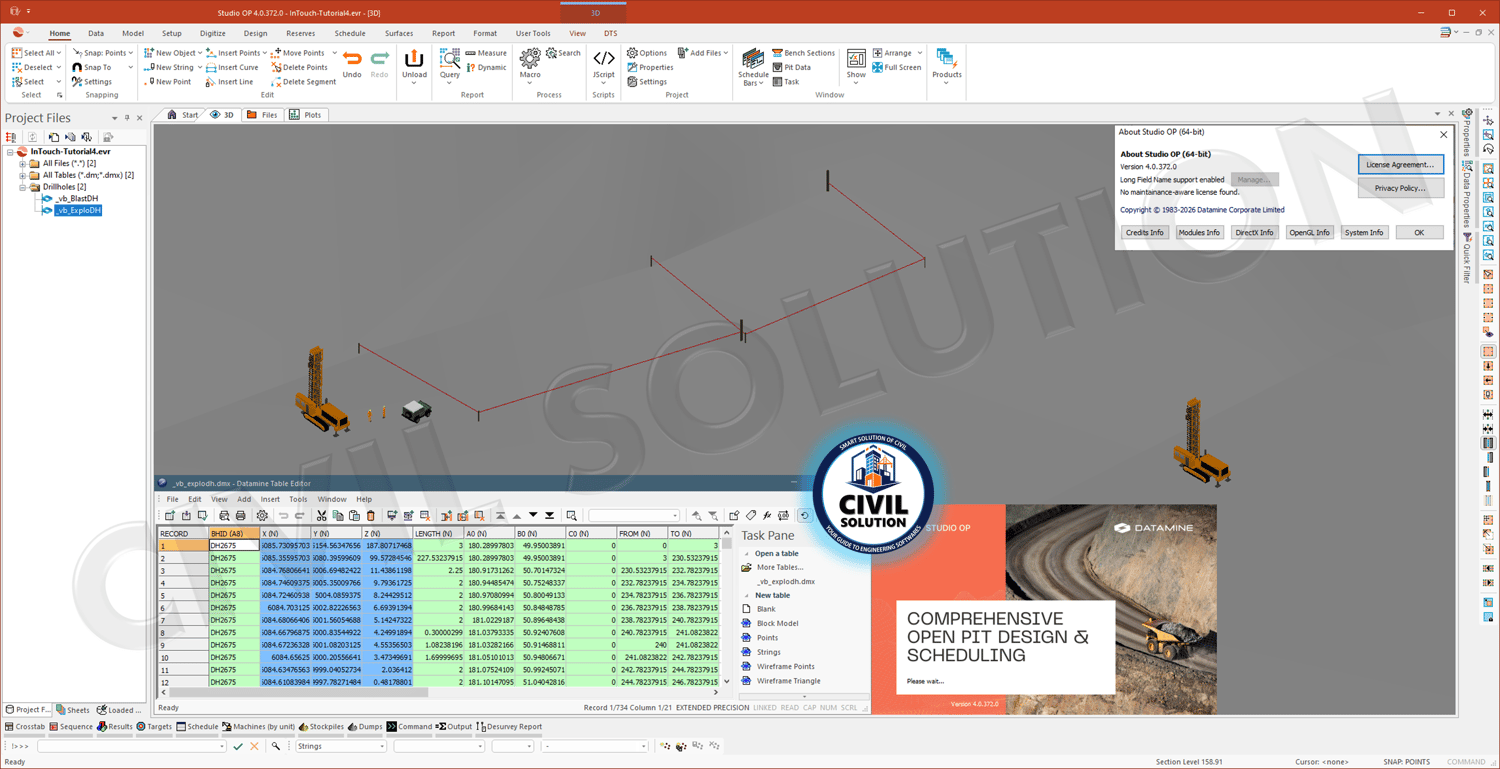Open the Select All dropdown
The width and height of the screenshot is (1500, 769).
tap(59, 53)
